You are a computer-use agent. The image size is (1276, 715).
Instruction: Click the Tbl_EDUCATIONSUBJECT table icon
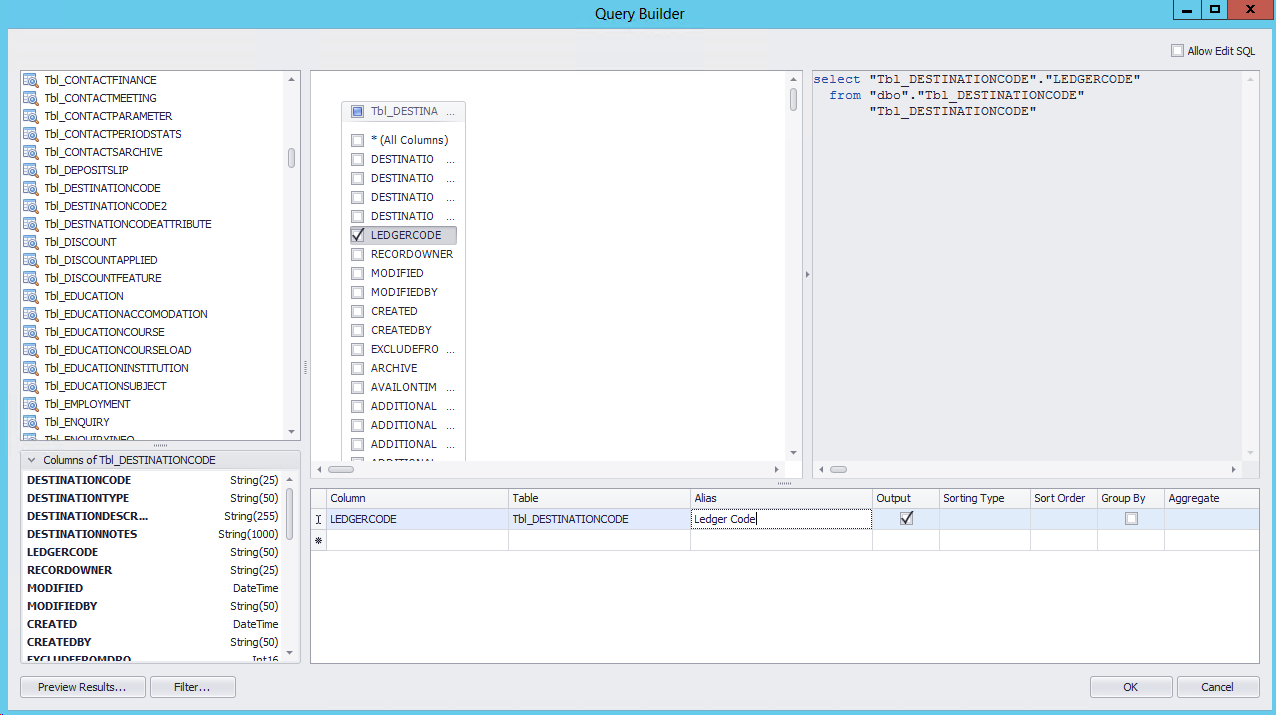(30, 386)
